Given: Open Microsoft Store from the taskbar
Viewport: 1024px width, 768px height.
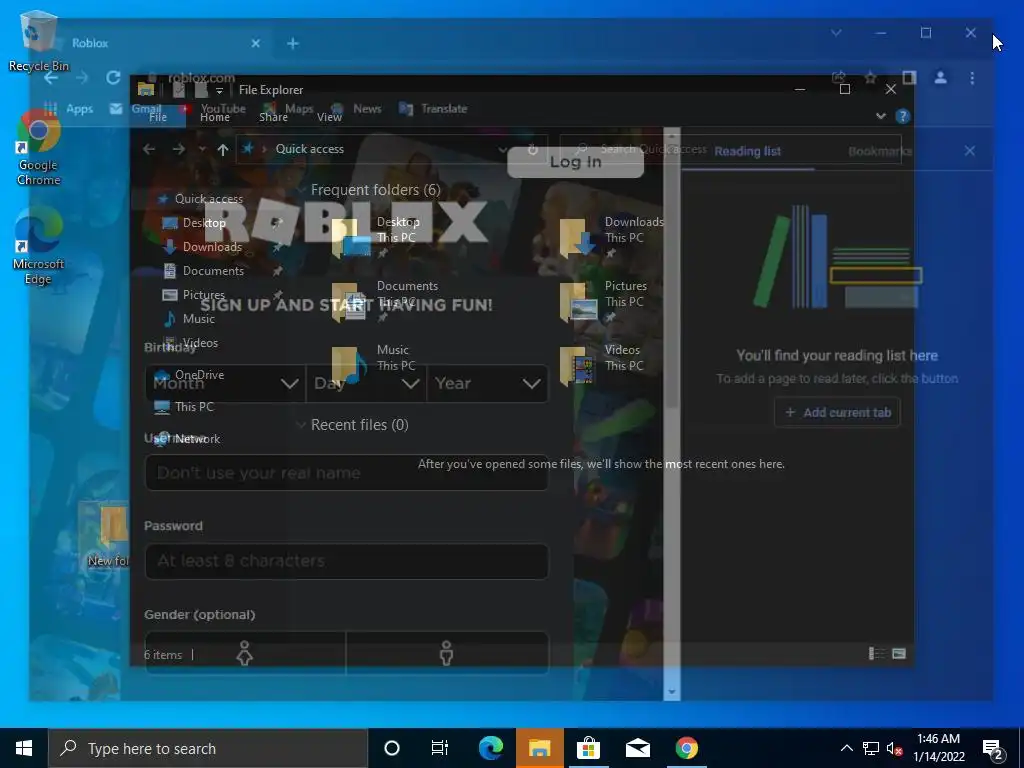Looking at the screenshot, I should click(x=588, y=748).
